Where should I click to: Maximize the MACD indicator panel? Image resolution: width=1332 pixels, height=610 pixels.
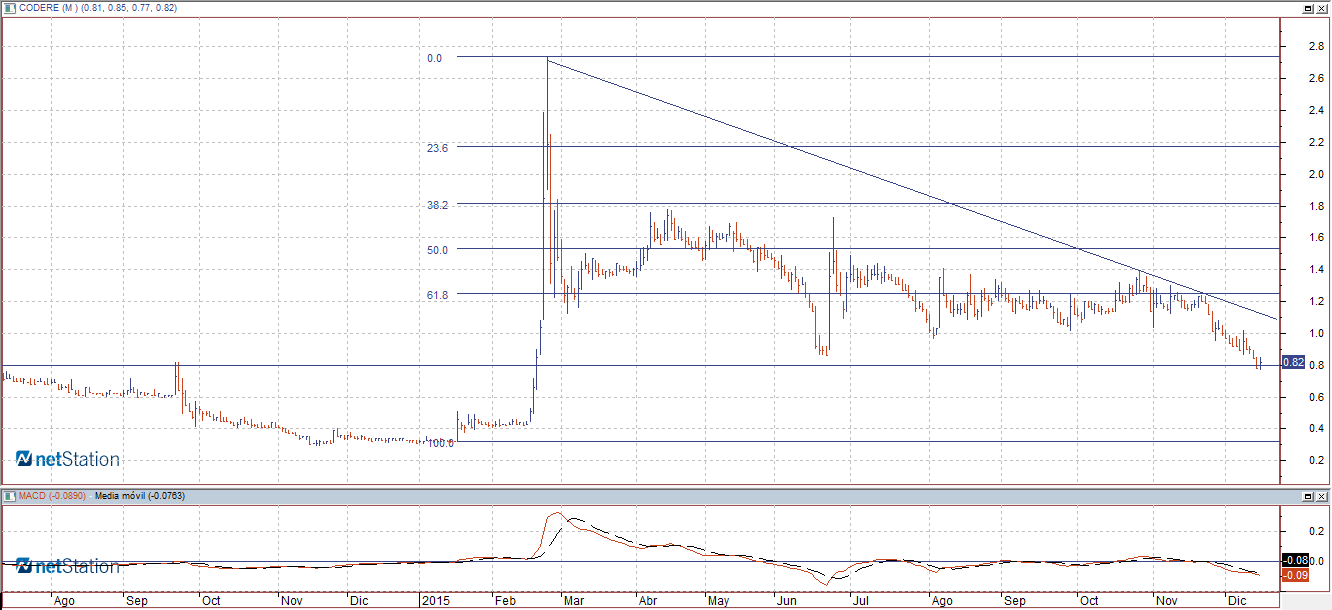coord(1308,496)
